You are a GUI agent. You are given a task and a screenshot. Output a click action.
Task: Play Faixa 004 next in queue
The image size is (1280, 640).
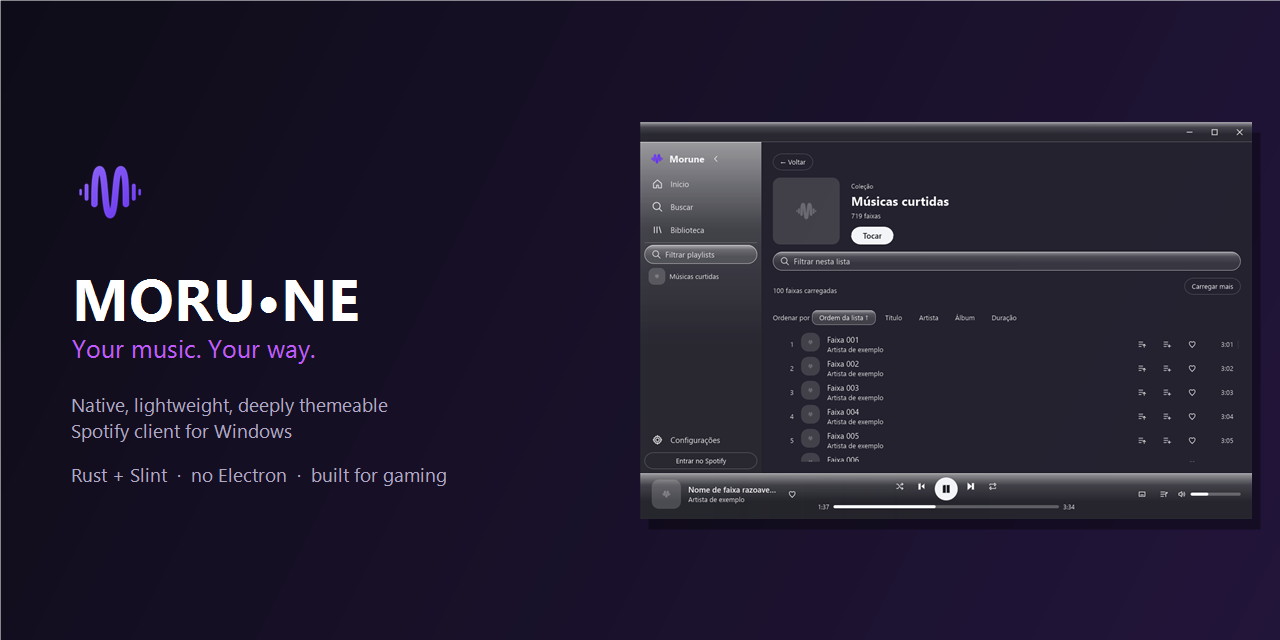(1142, 417)
